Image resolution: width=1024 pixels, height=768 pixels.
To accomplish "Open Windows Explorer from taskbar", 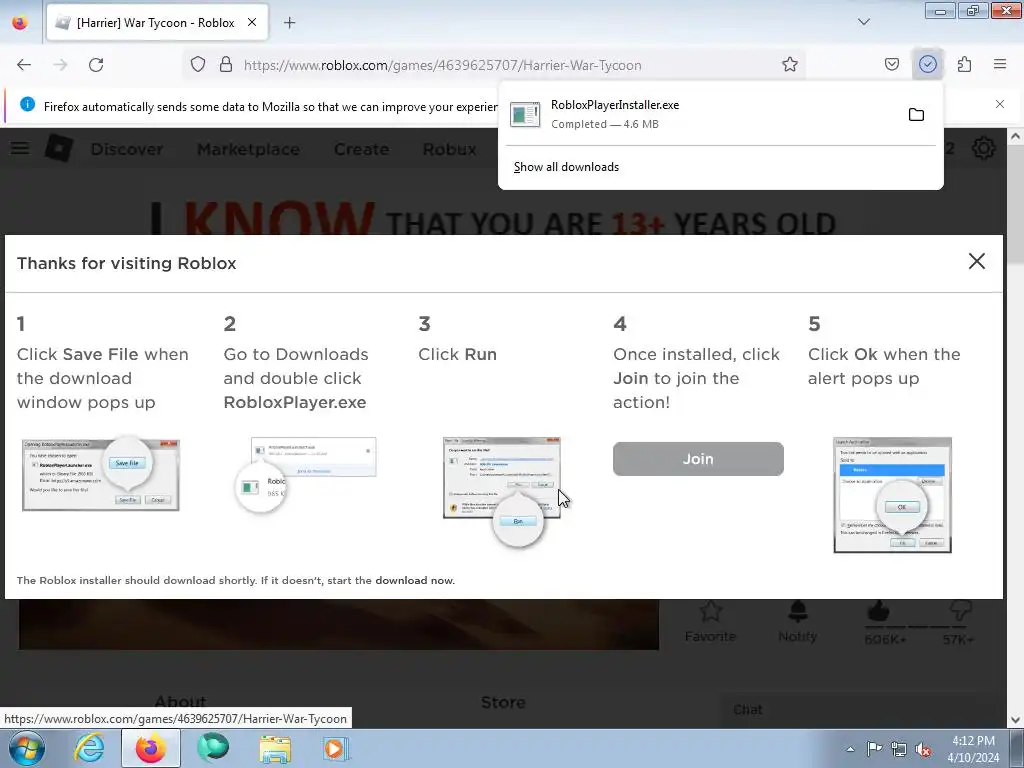I will (x=275, y=748).
